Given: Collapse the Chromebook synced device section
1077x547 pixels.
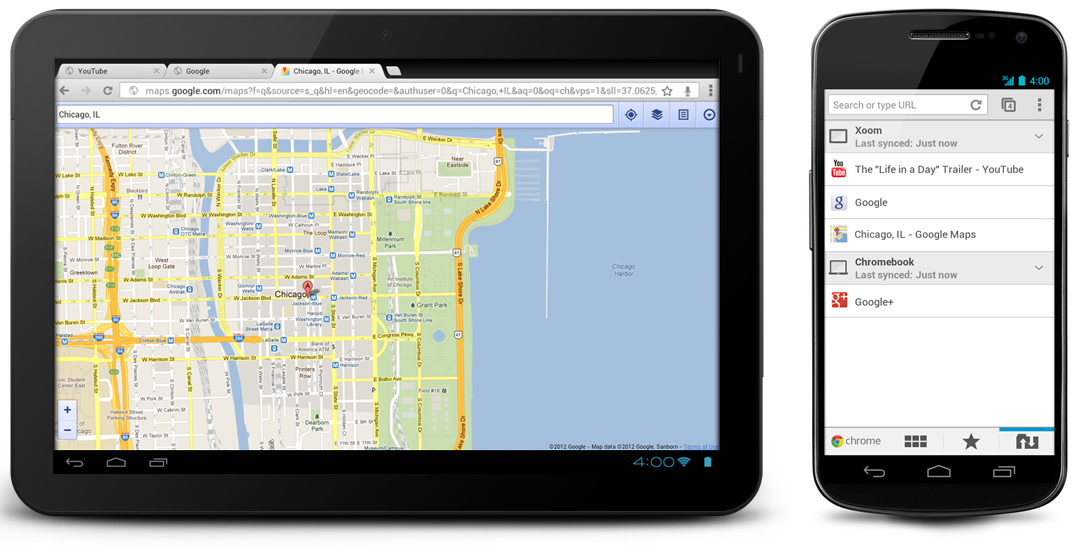Looking at the screenshot, I should point(1039,268).
